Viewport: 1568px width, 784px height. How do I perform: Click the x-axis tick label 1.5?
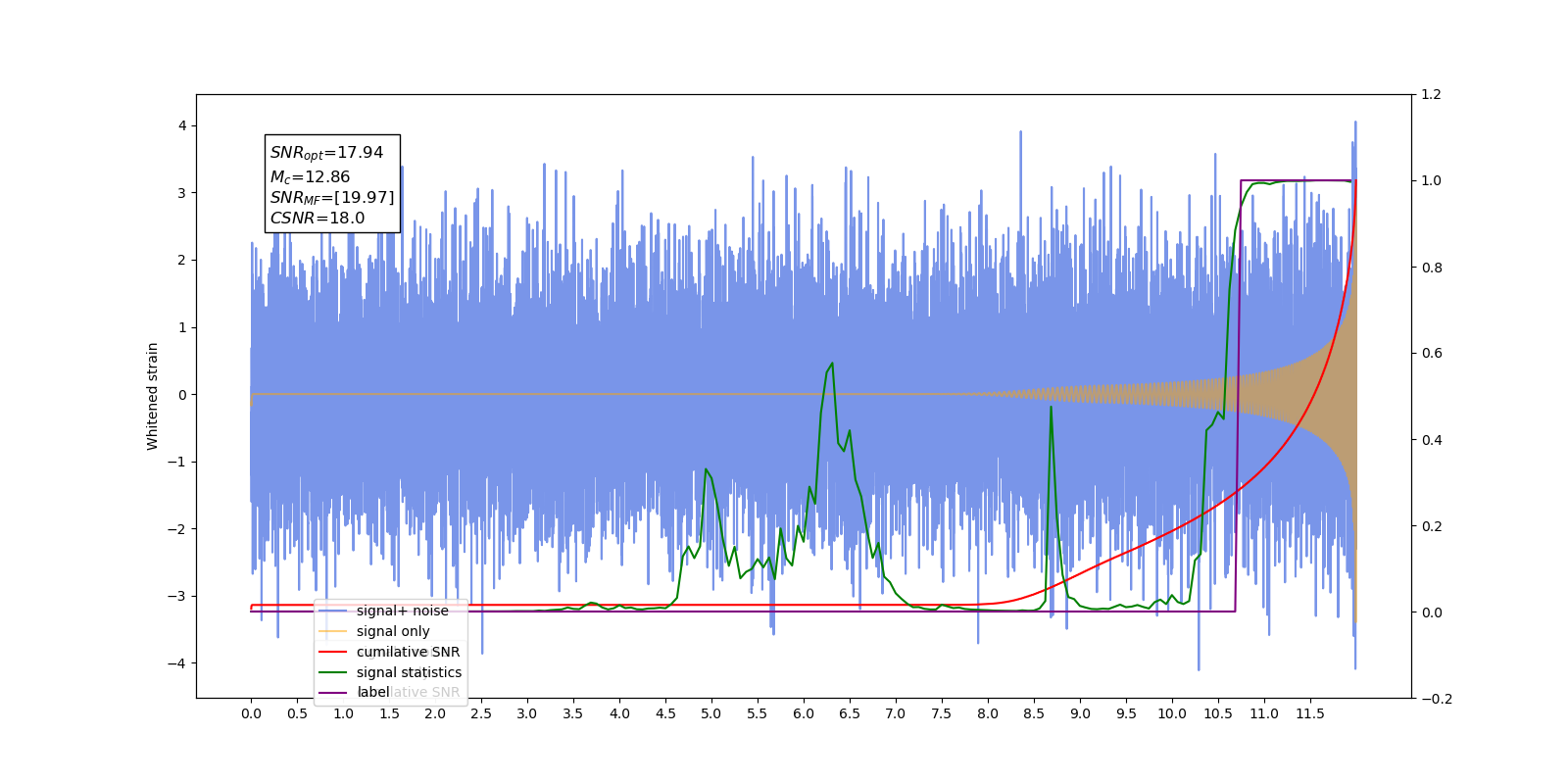point(389,713)
